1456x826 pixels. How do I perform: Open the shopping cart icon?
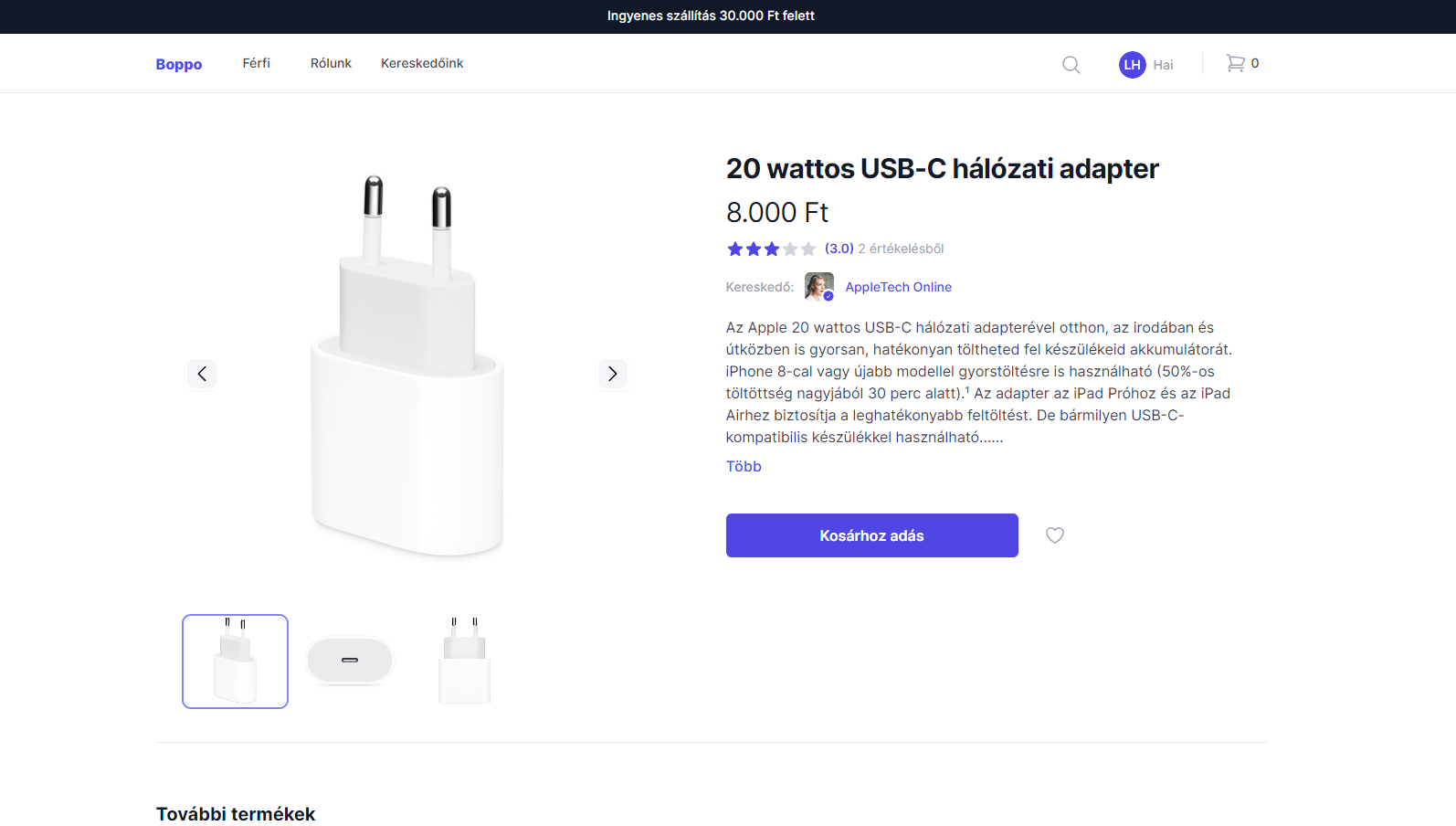pos(1235,63)
